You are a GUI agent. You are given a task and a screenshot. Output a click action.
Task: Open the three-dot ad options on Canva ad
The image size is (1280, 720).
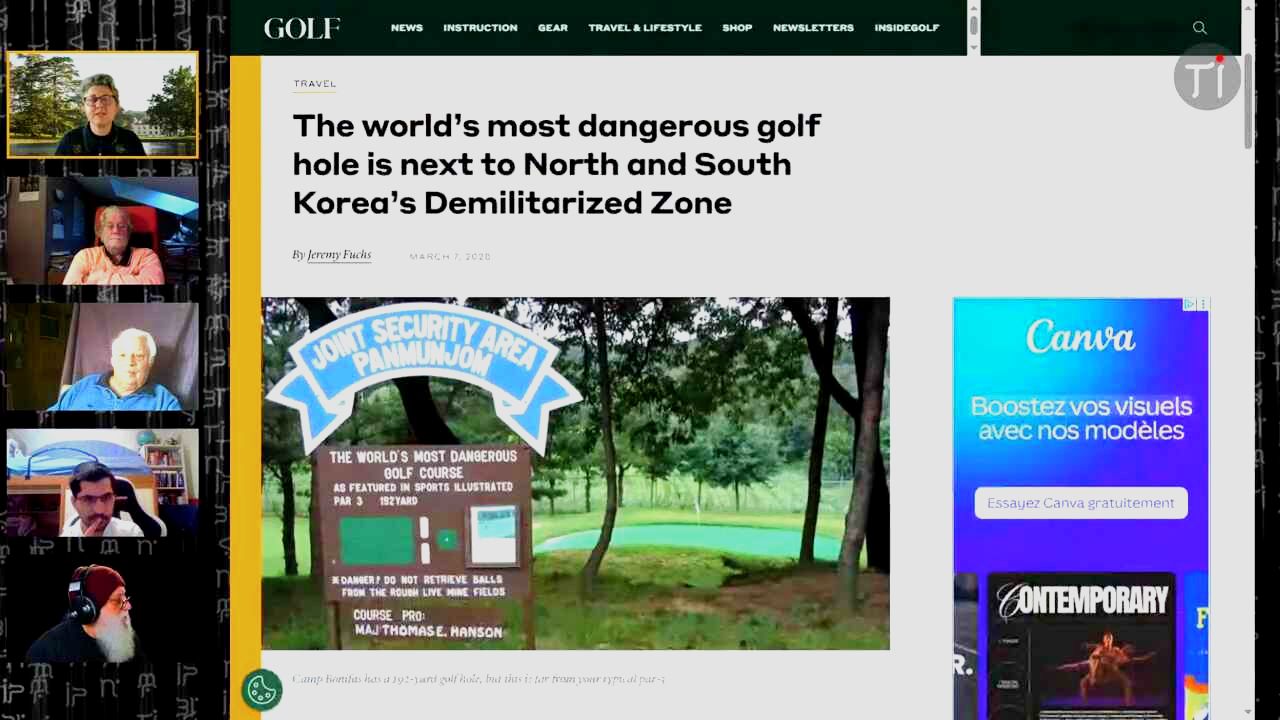click(x=1203, y=304)
